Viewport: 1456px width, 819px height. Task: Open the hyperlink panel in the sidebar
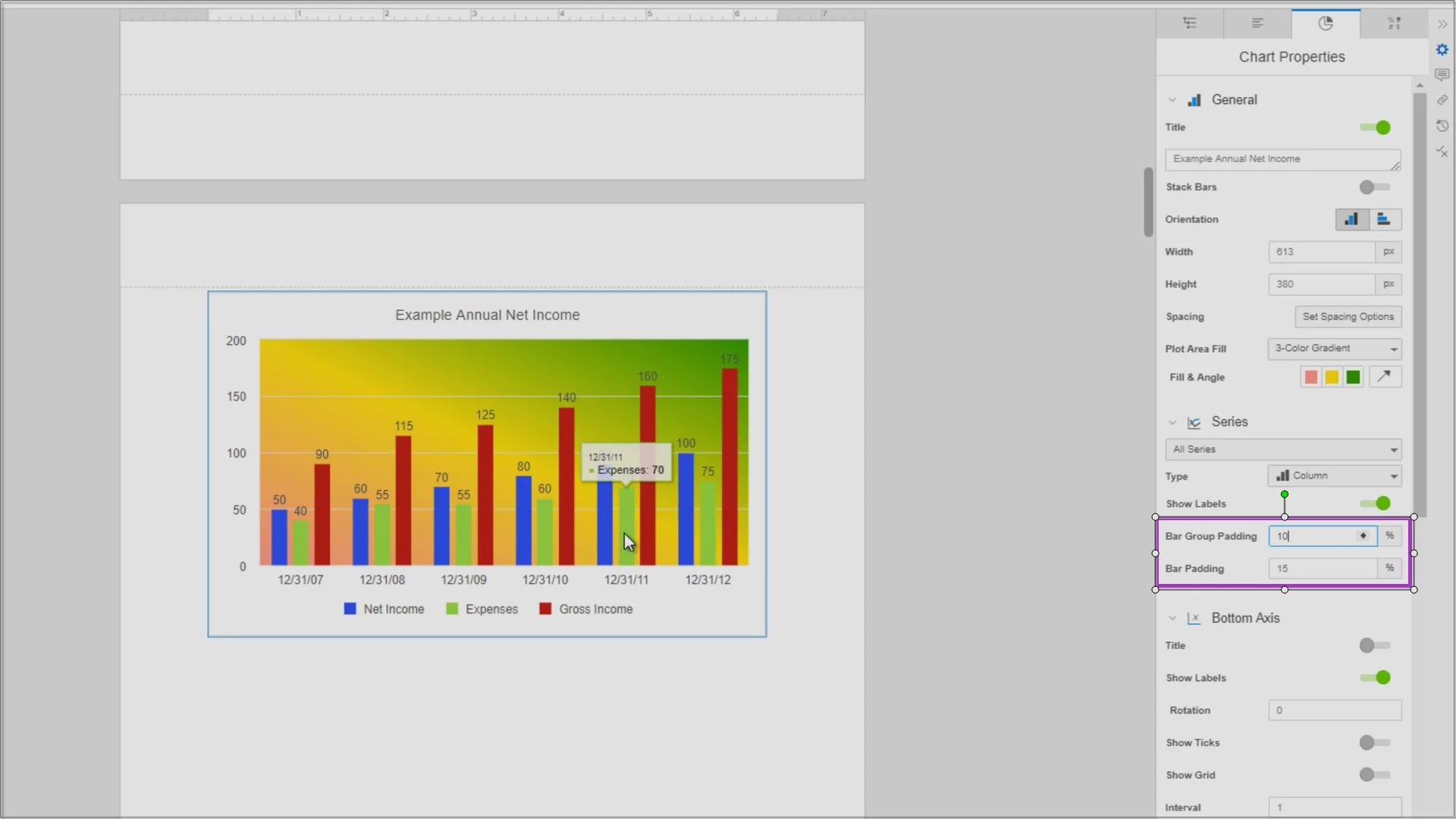1442,99
